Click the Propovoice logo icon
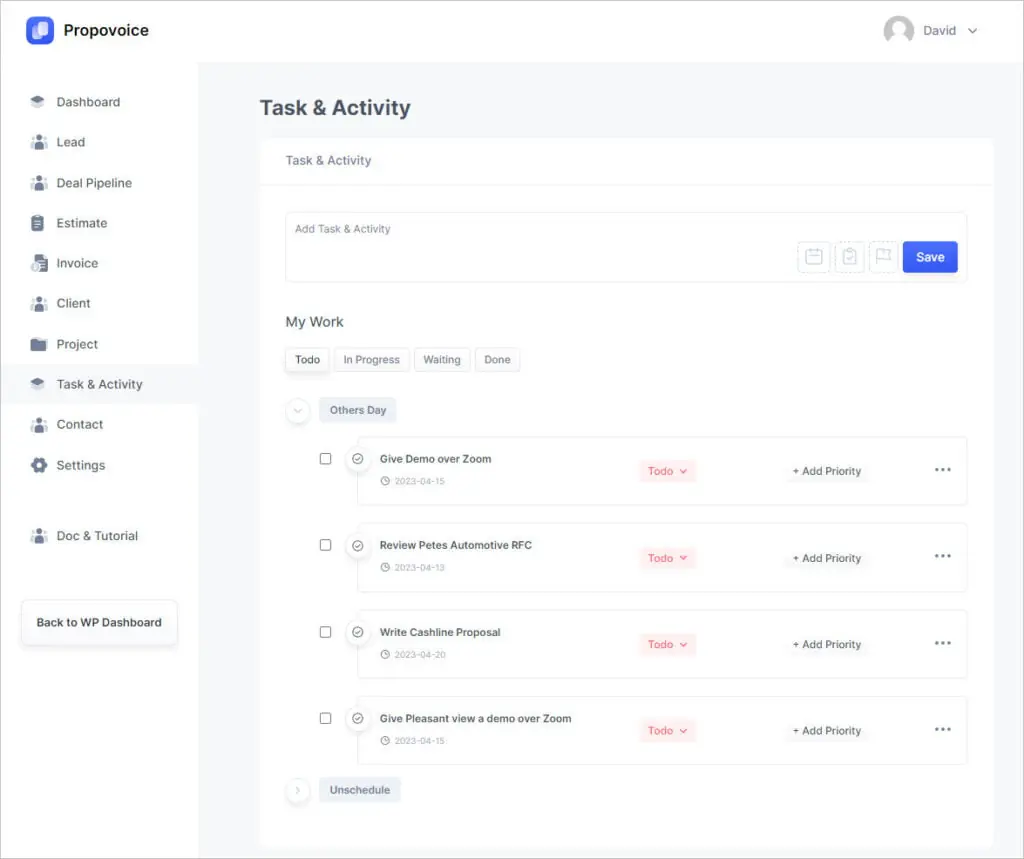This screenshot has width=1024, height=859. coord(40,30)
